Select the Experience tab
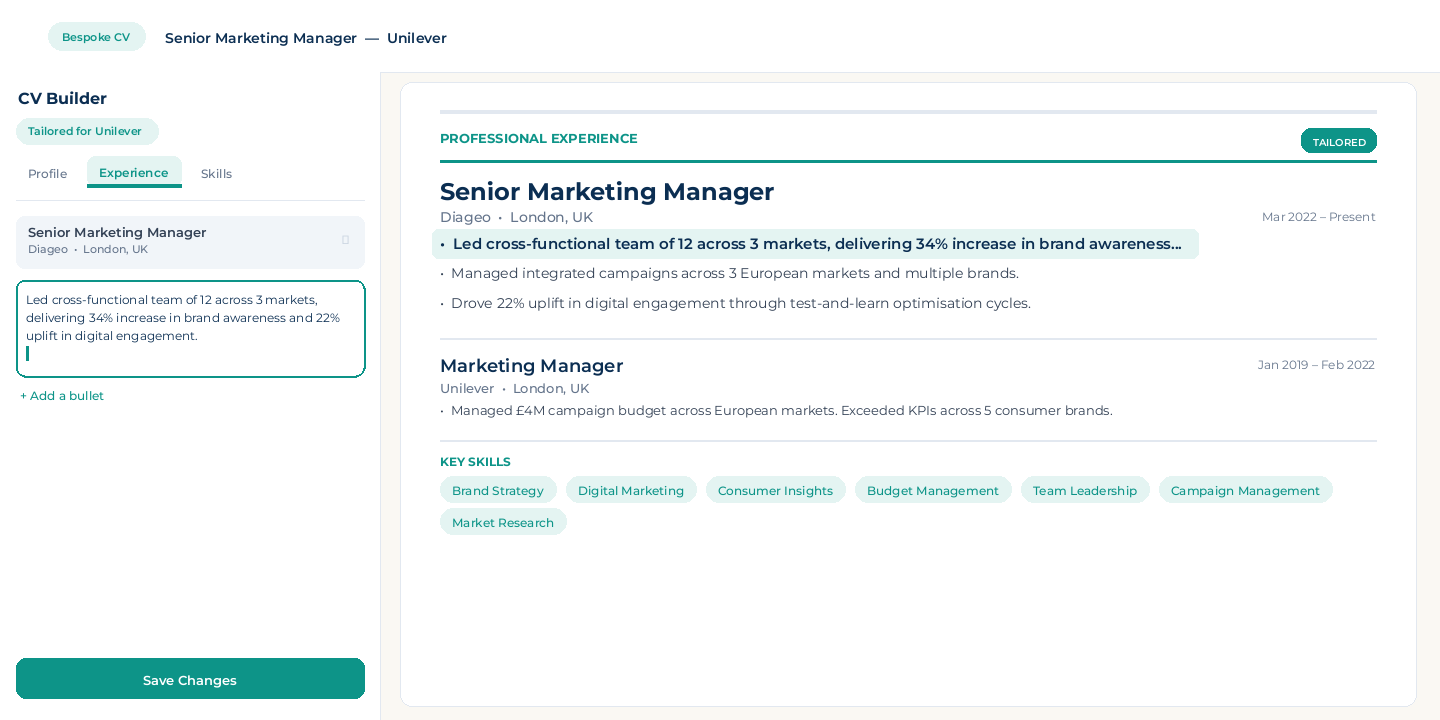The width and height of the screenshot is (1440, 720). coord(134,173)
